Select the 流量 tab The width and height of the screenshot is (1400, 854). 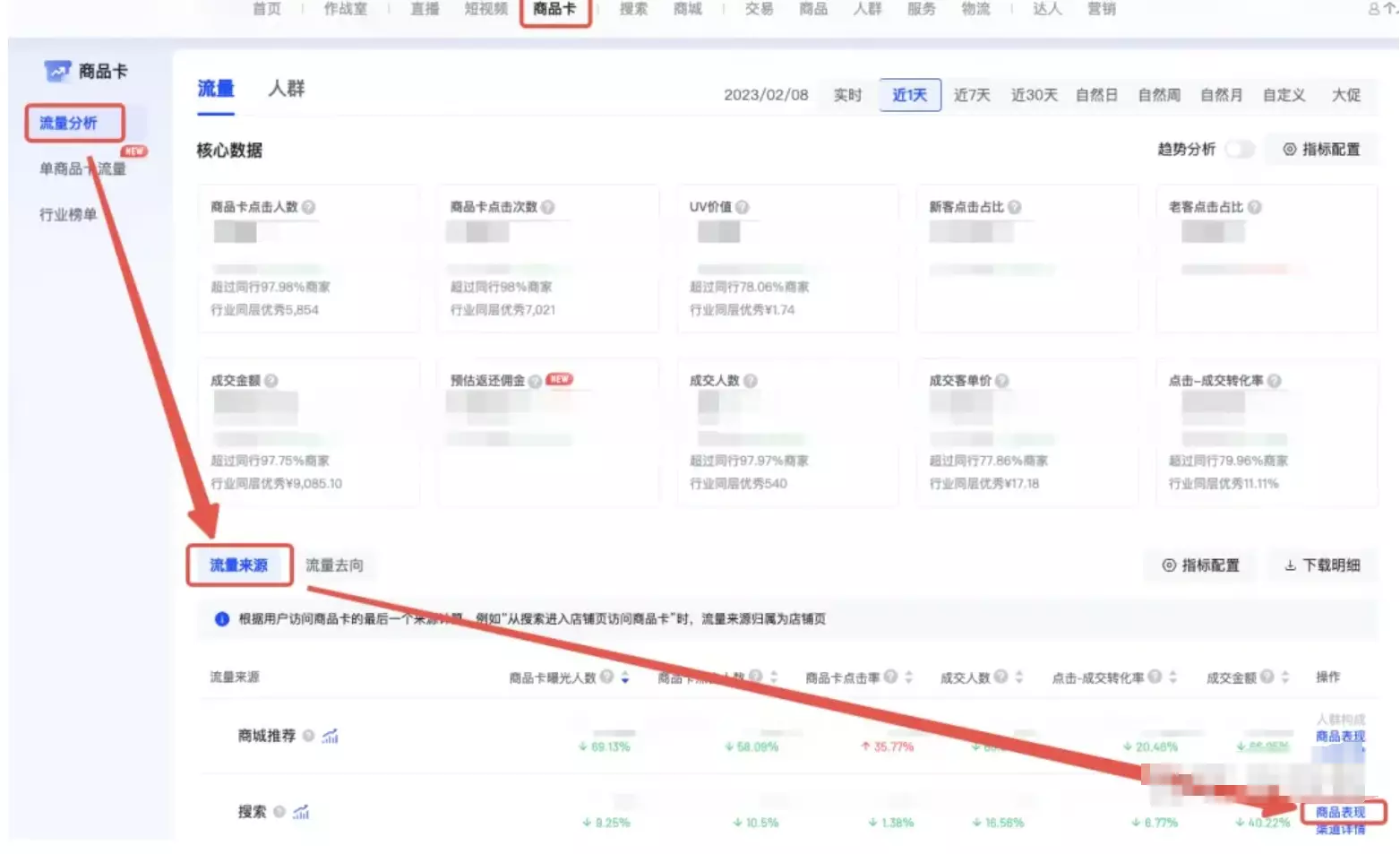(x=215, y=89)
